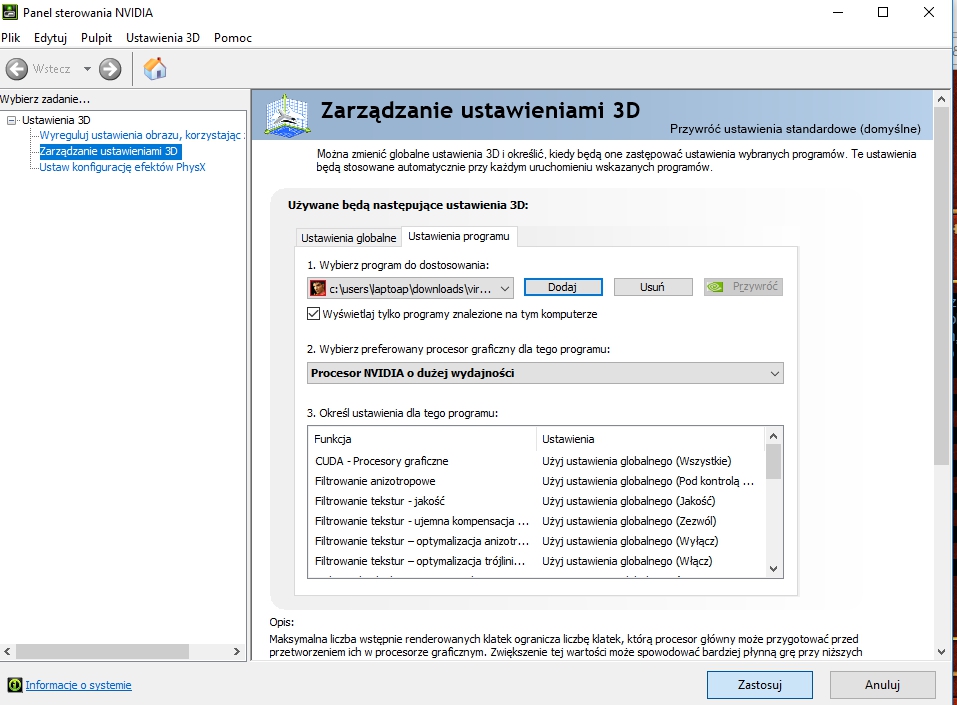Image resolution: width=957 pixels, height=705 pixels.
Task: Click settings list scroll up arrow
Action: coord(773,436)
